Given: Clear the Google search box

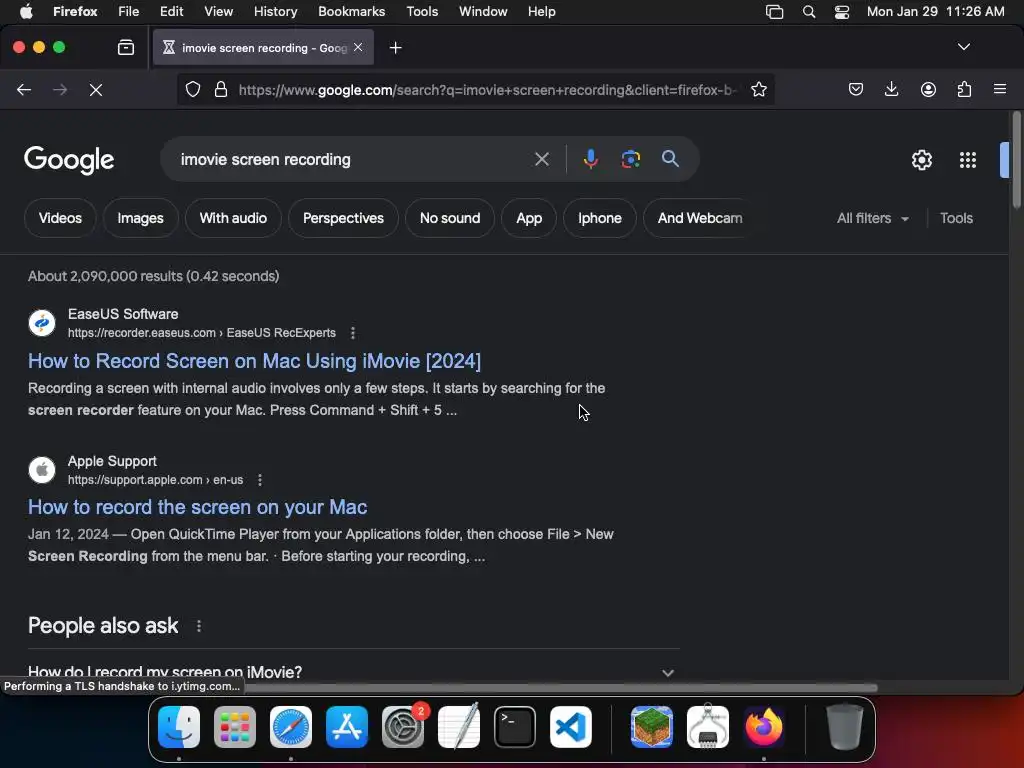Looking at the screenshot, I should pos(541,159).
